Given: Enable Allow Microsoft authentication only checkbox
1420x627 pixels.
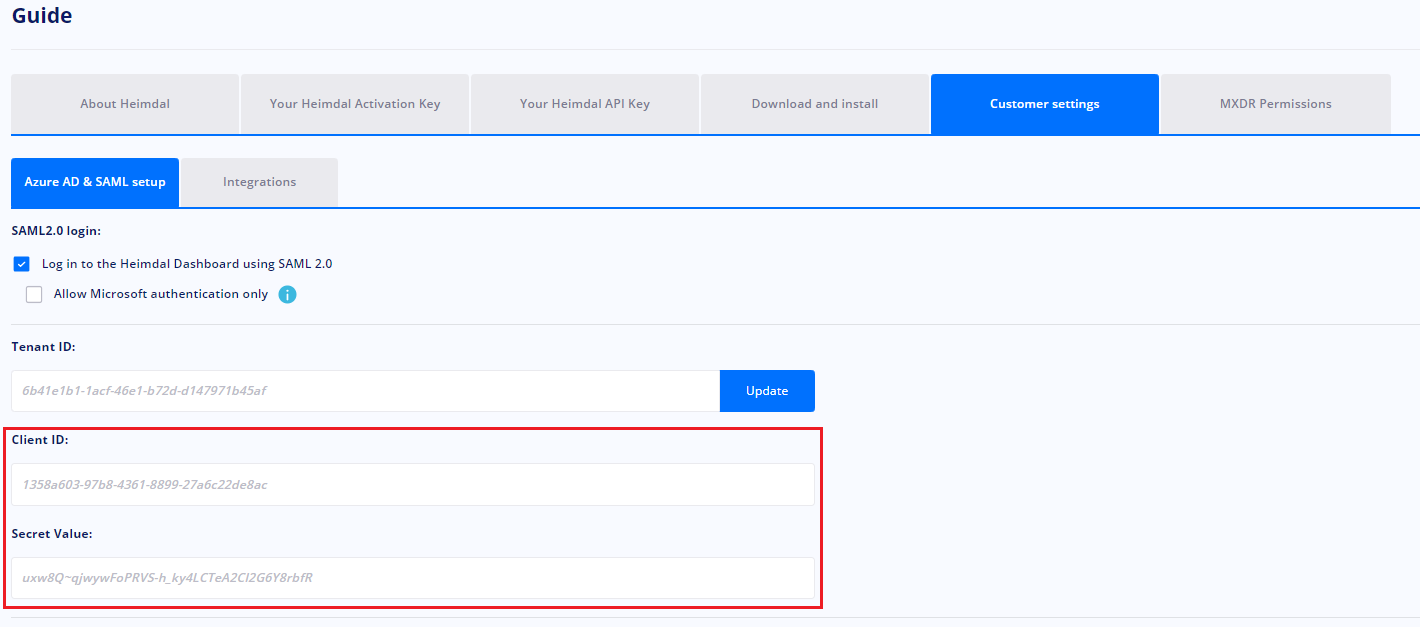Looking at the screenshot, I should point(34,294).
